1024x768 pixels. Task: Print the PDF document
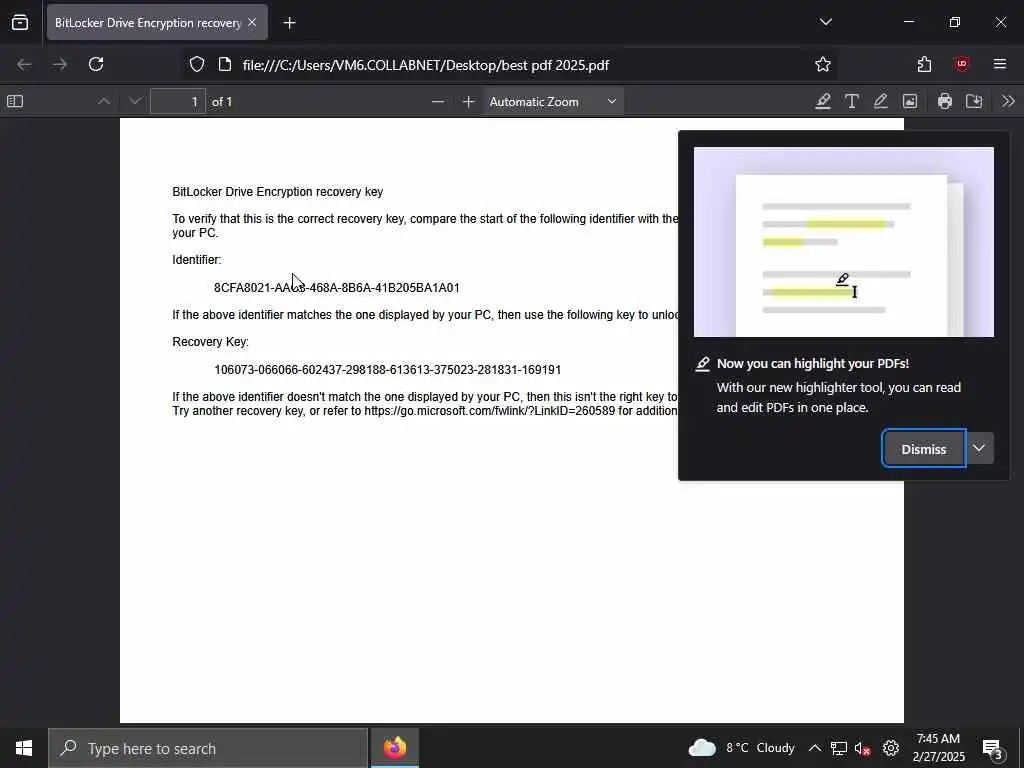click(944, 101)
